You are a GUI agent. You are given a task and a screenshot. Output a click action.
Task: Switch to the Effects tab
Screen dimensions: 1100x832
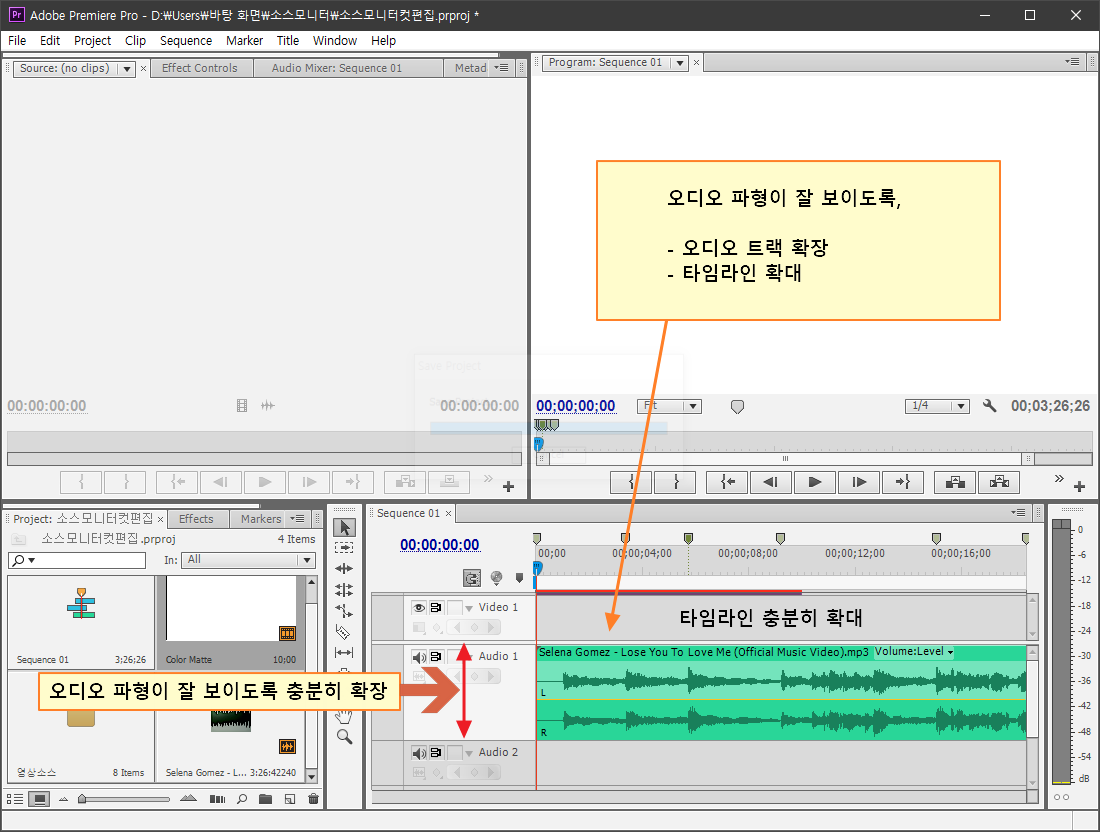(196, 519)
